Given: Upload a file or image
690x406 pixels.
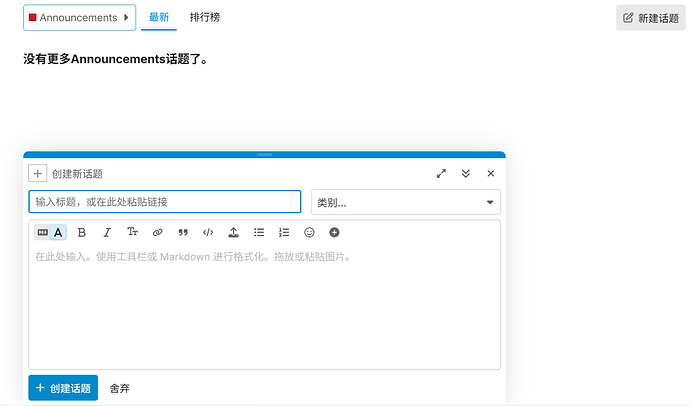Looking at the screenshot, I should [233, 232].
